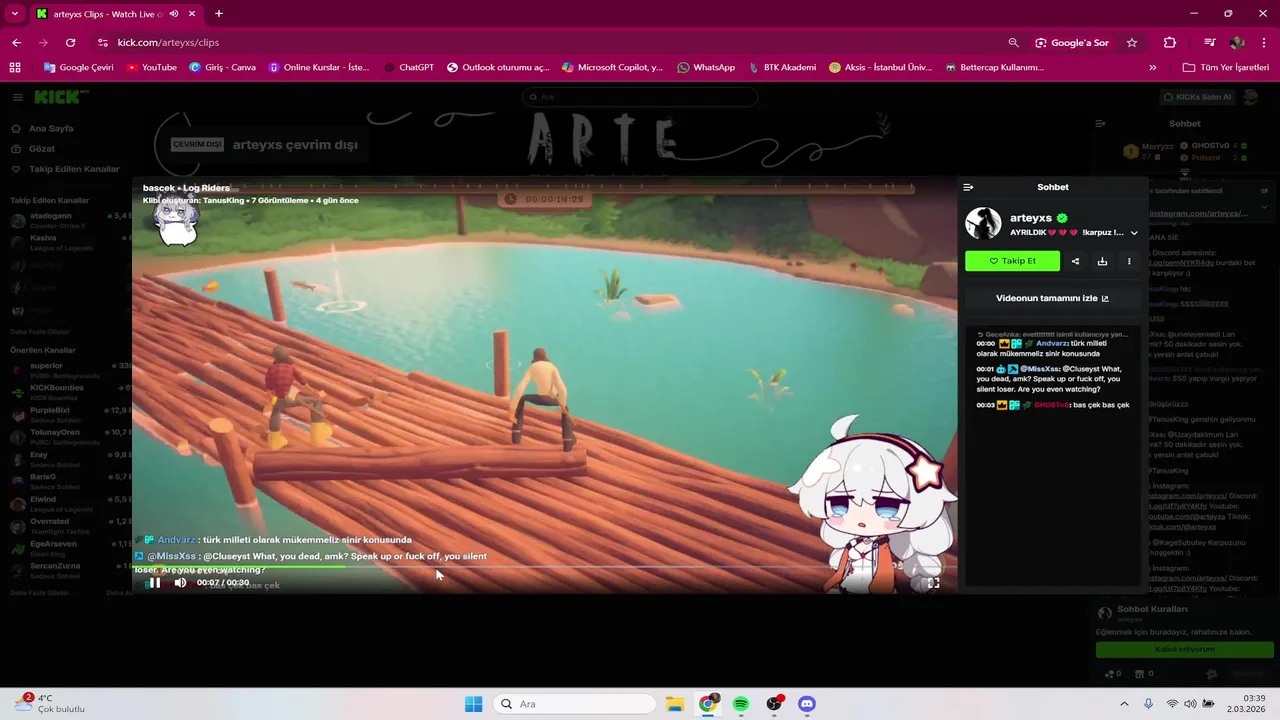Screen dimensions: 1280x720
Task: Open the ChatGPT bookmark
Action: point(409,67)
